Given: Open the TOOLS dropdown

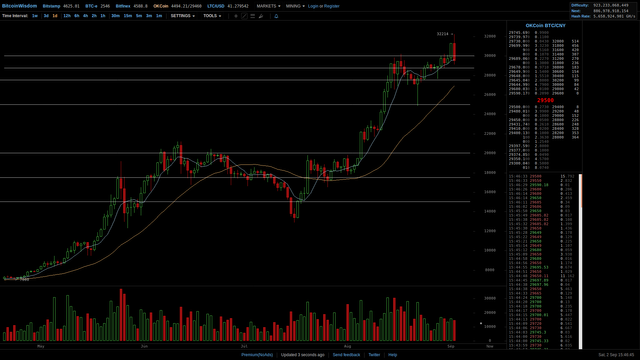Looking at the screenshot, I should coord(212,16).
